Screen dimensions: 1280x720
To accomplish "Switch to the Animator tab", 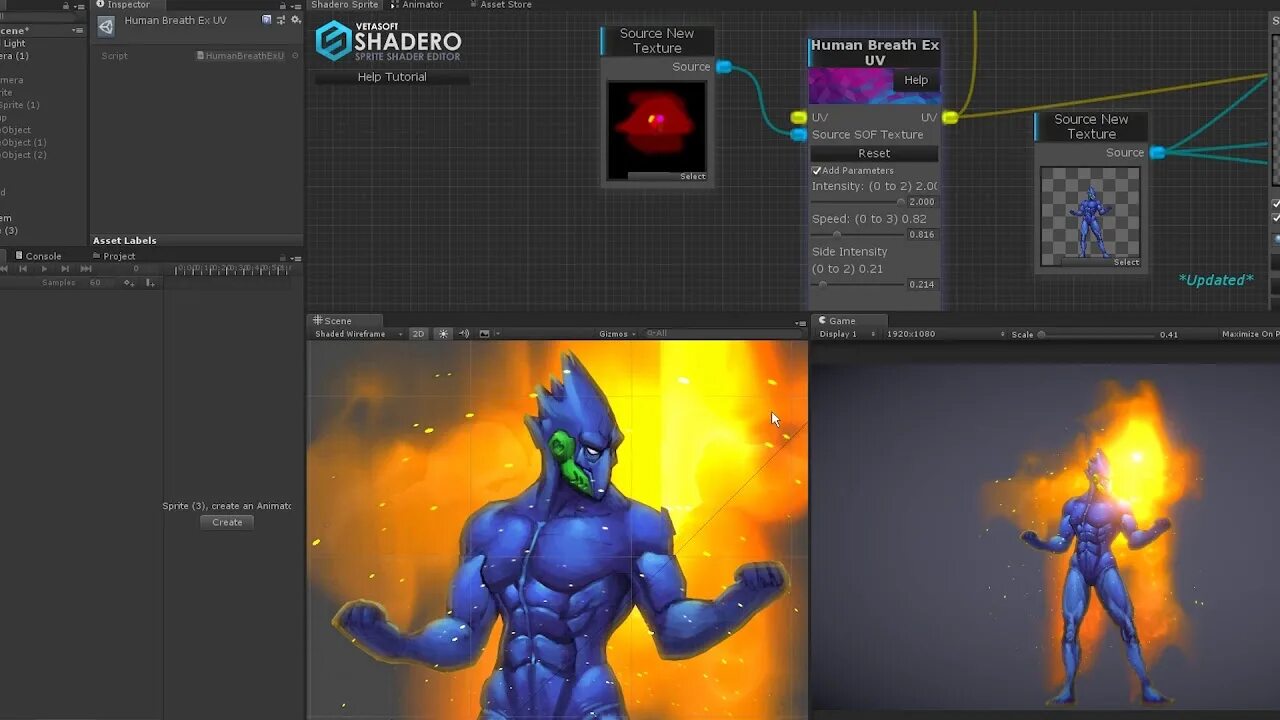I will click(417, 5).
